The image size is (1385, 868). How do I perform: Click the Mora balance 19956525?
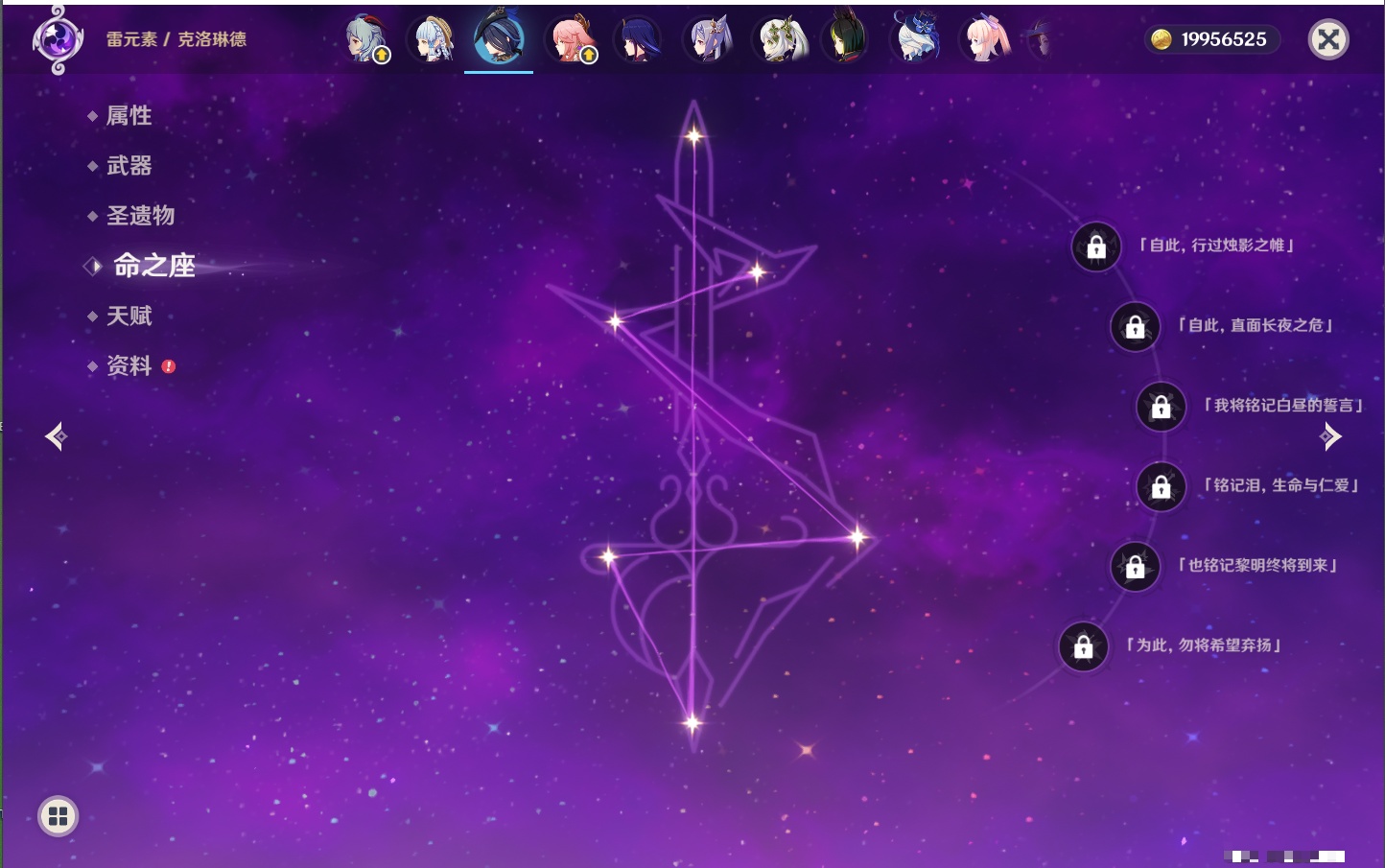(1224, 39)
